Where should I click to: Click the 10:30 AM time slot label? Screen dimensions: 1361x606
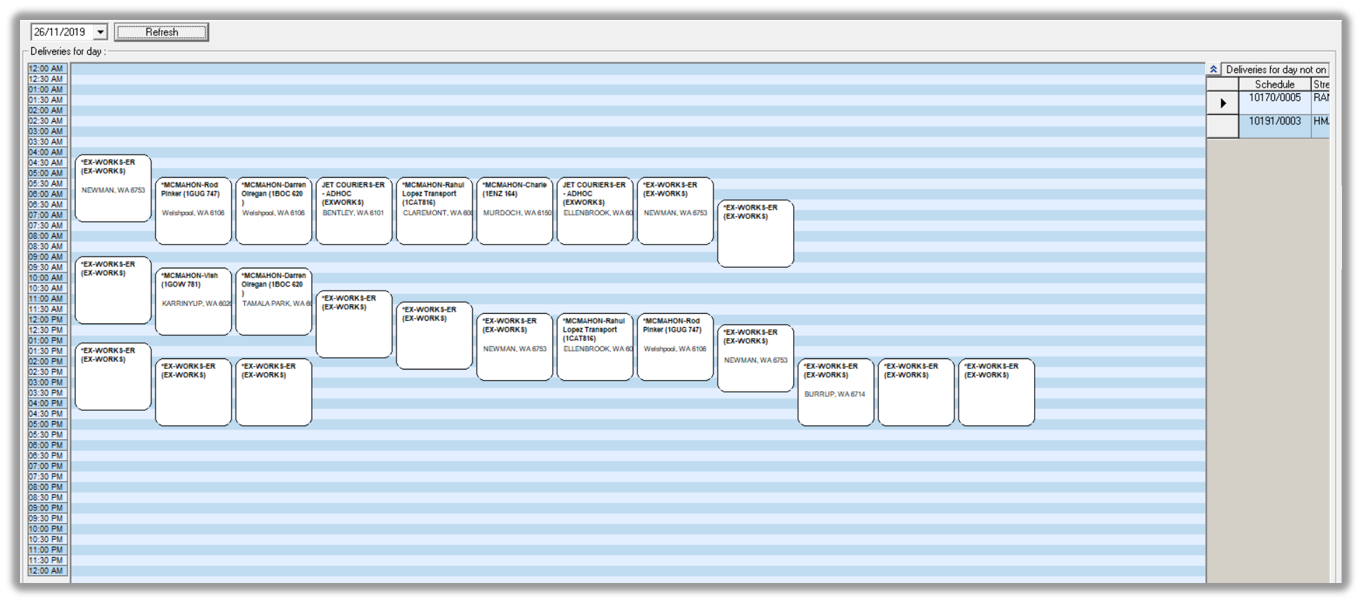(x=47, y=288)
